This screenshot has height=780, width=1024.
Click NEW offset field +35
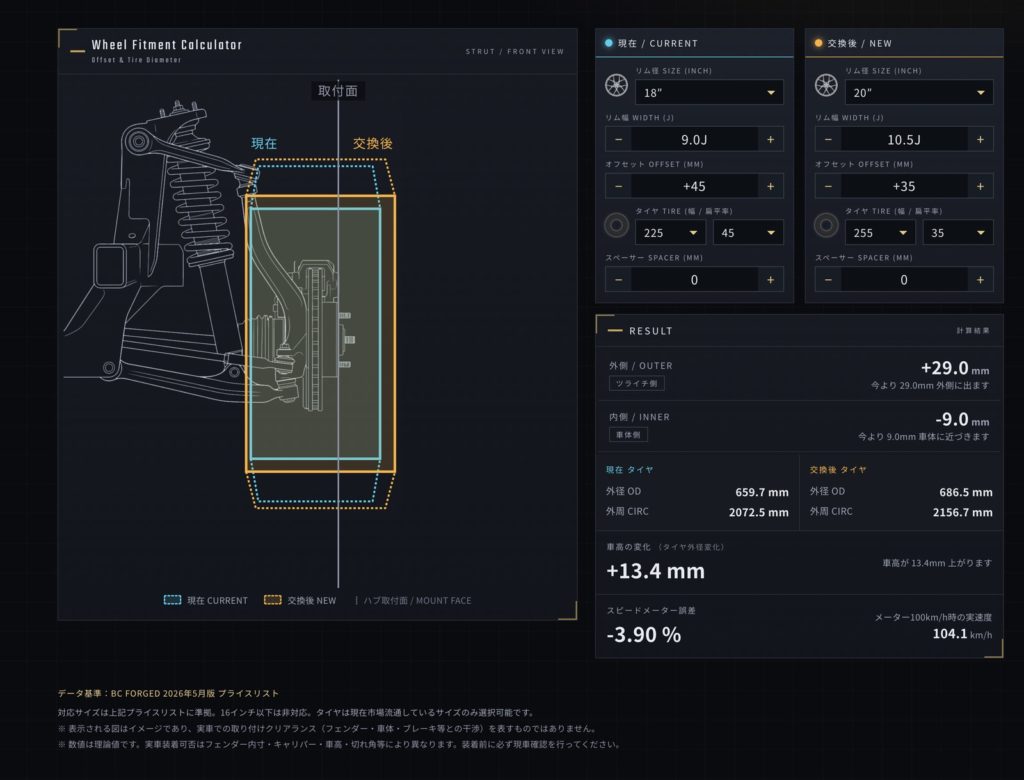pos(904,186)
